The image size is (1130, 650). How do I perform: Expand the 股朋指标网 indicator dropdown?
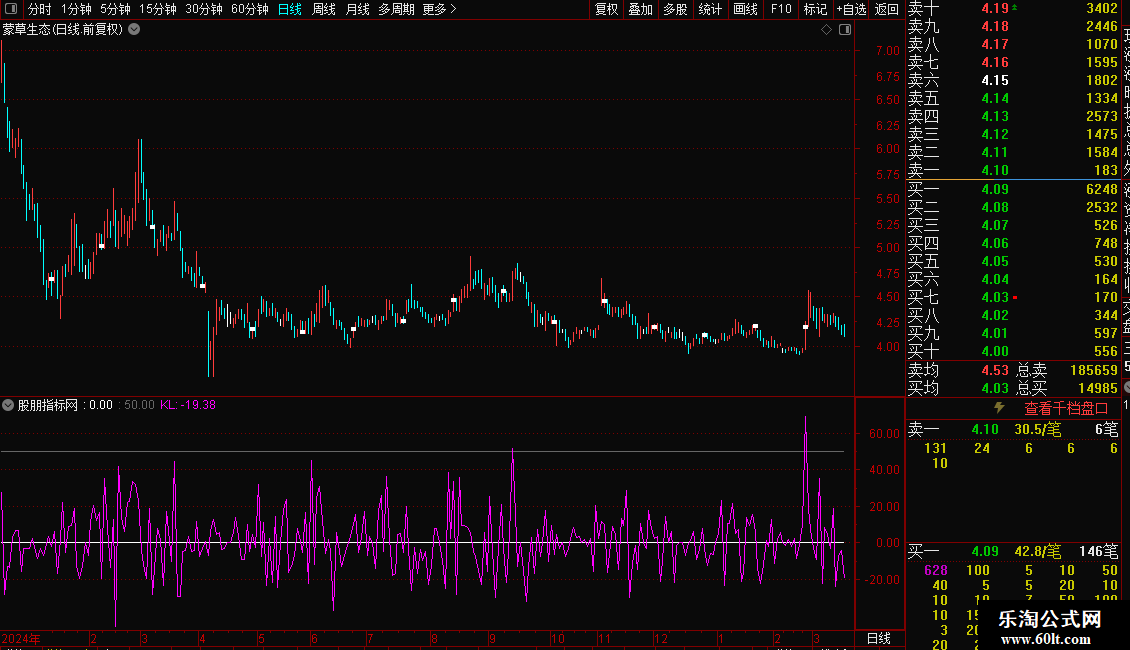[x=9, y=405]
